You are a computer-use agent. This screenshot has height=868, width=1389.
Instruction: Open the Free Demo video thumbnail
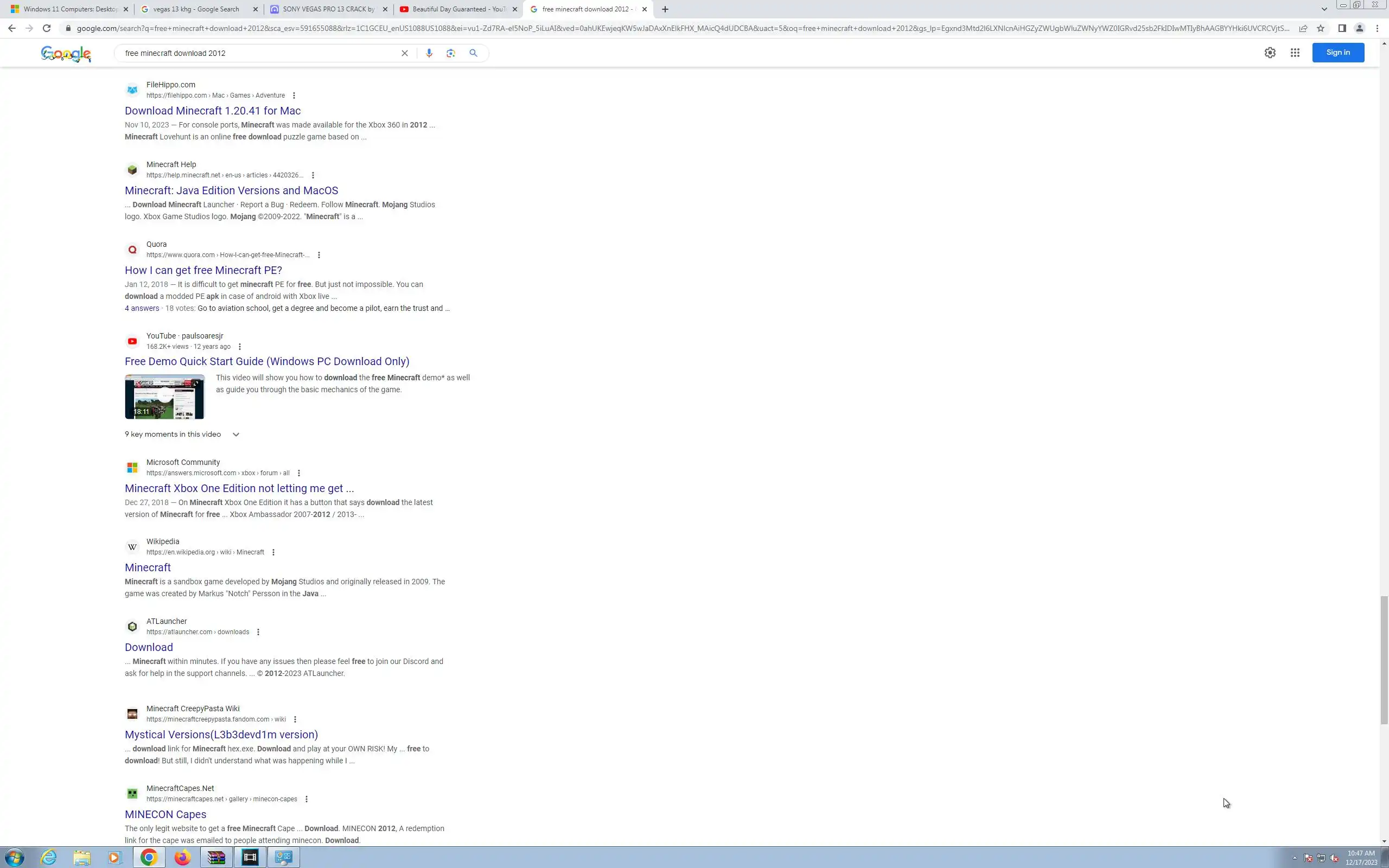point(165,397)
